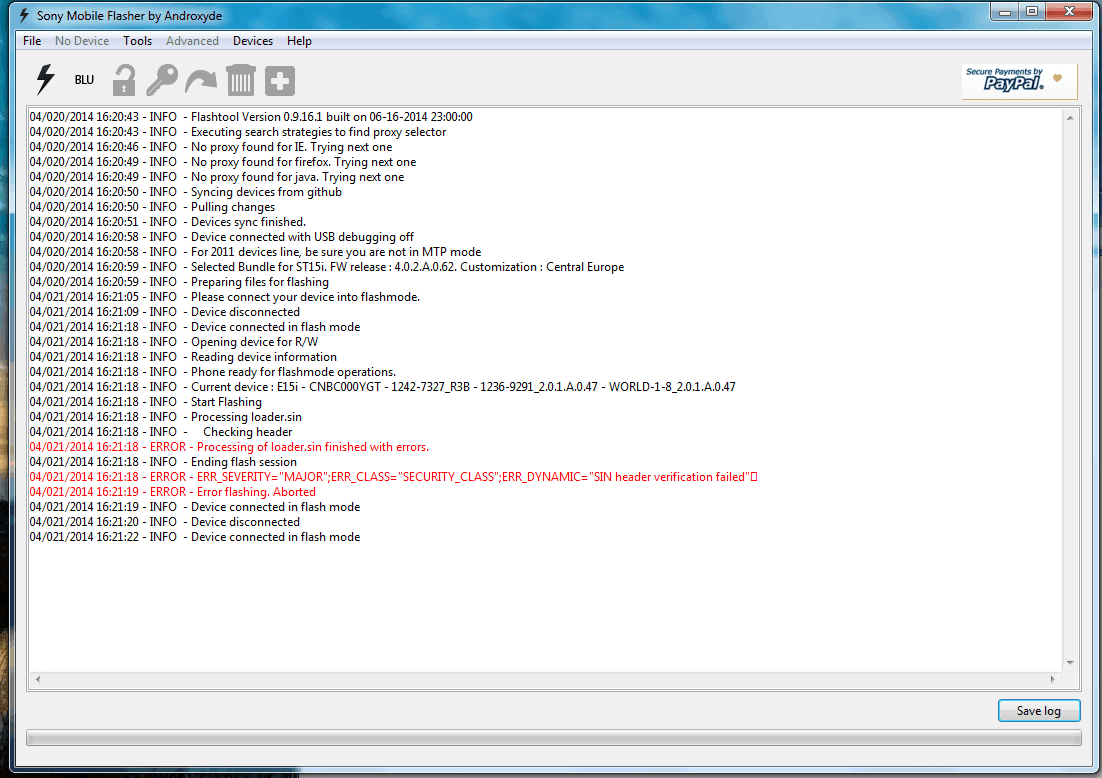Click the trash can cleaner icon
Screen dimensions: 1102x778
(240, 80)
